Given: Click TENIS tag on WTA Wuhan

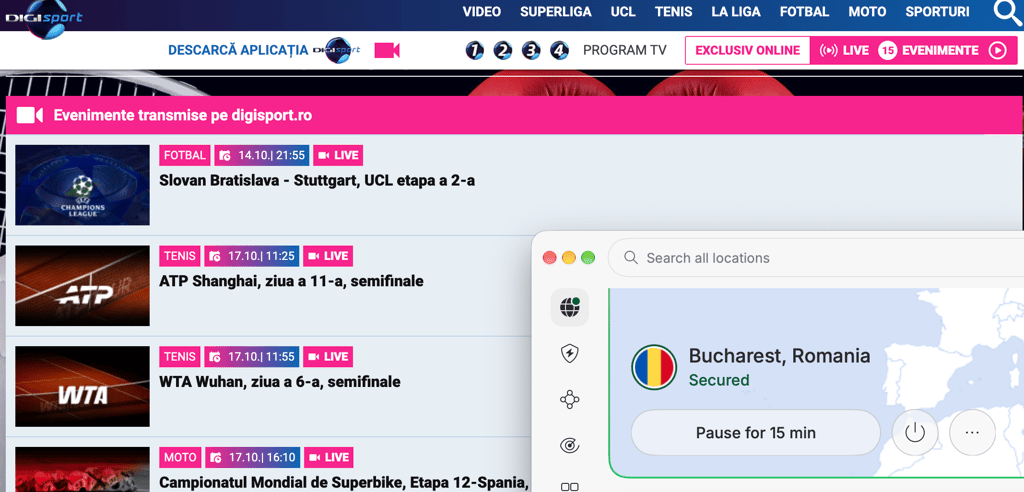Looking at the screenshot, I should (180, 357).
